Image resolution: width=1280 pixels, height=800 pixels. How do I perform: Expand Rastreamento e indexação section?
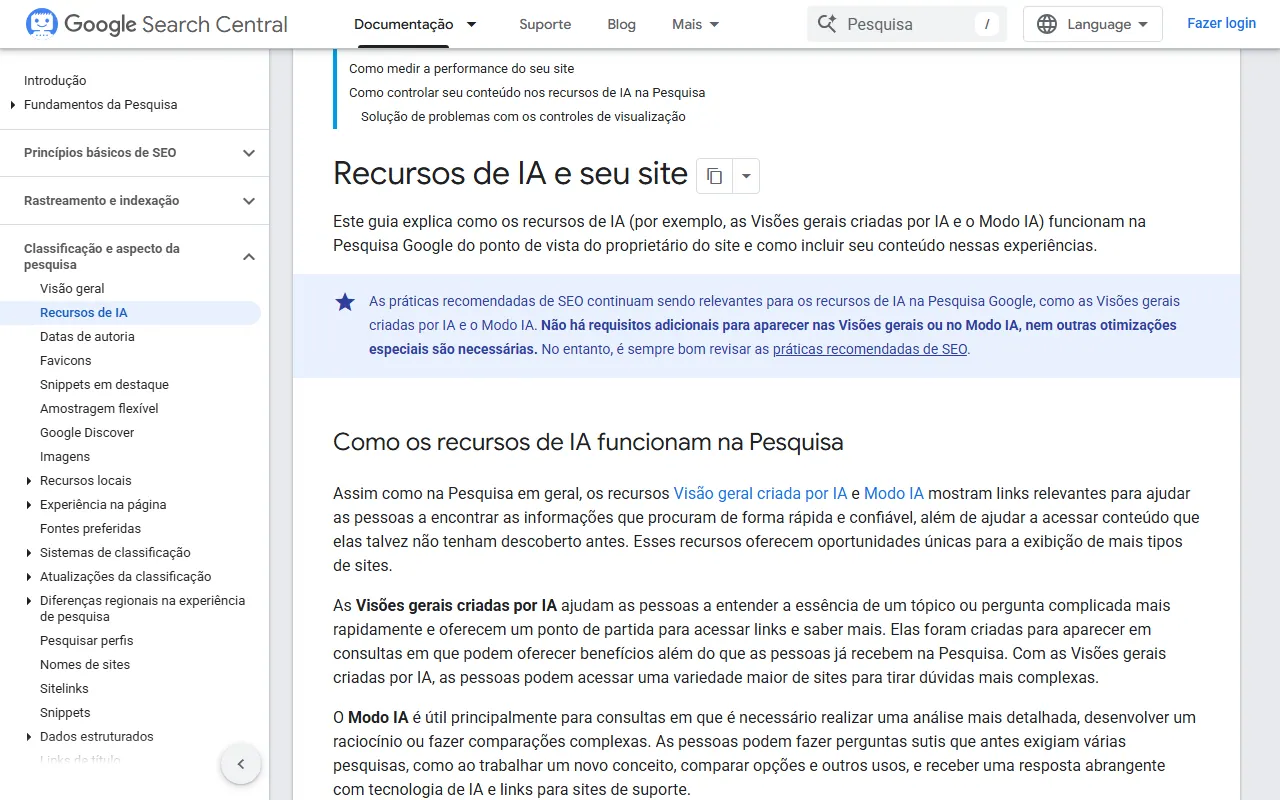tap(249, 201)
